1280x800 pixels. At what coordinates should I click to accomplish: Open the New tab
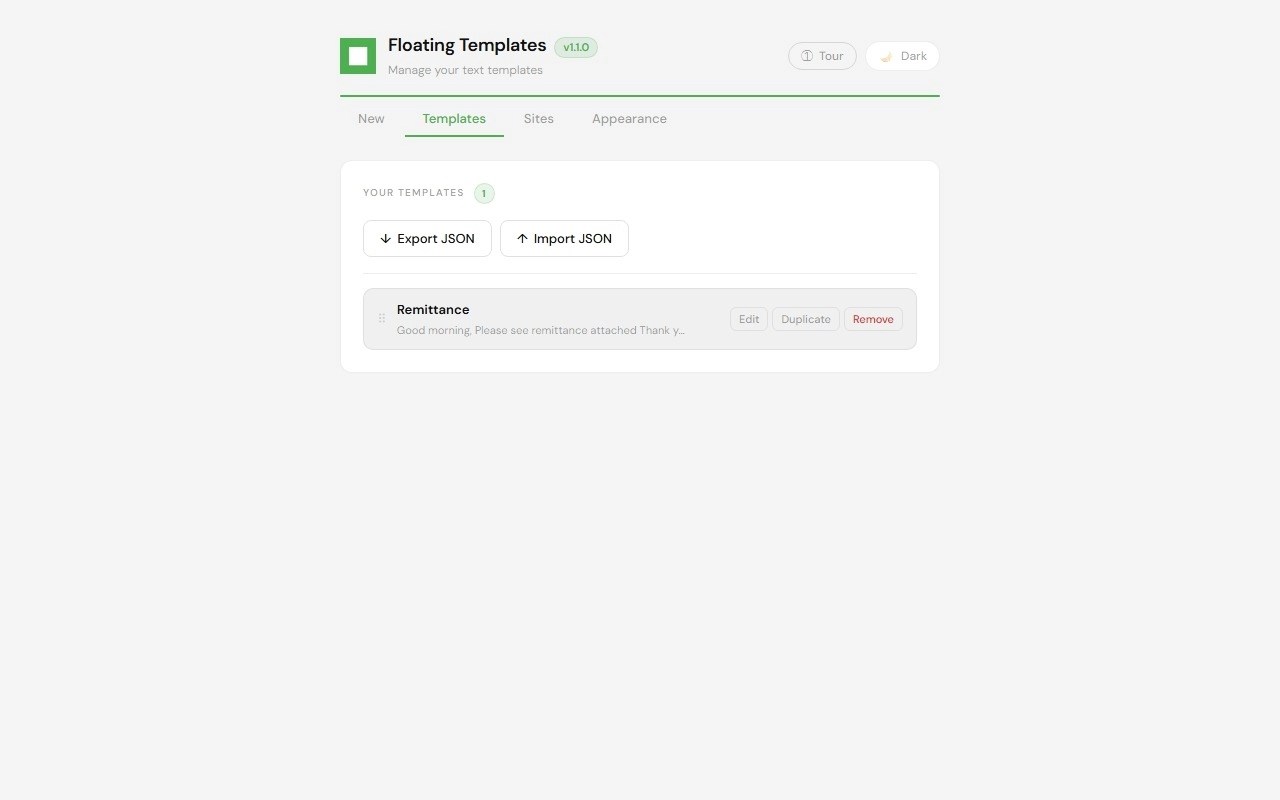[371, 118]
